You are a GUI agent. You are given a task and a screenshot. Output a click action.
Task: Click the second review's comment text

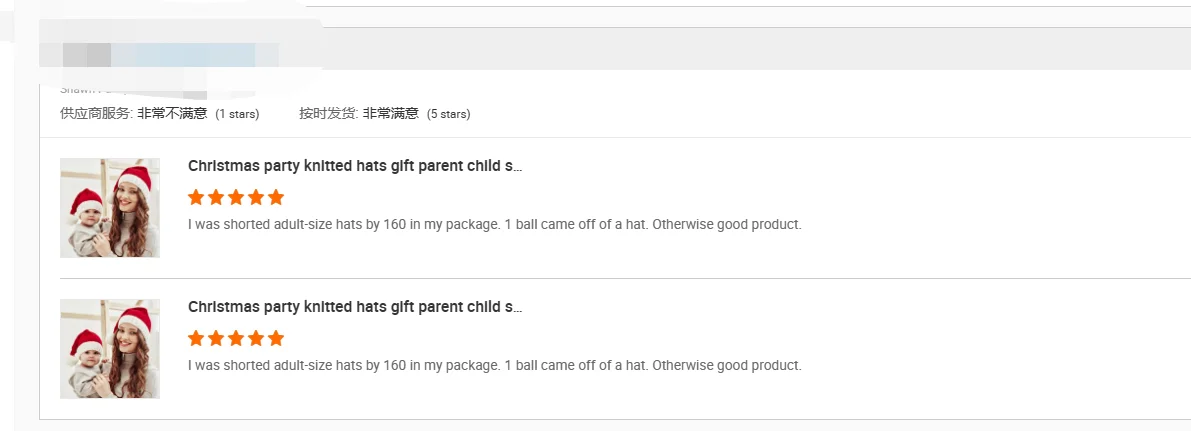point(494,365)
